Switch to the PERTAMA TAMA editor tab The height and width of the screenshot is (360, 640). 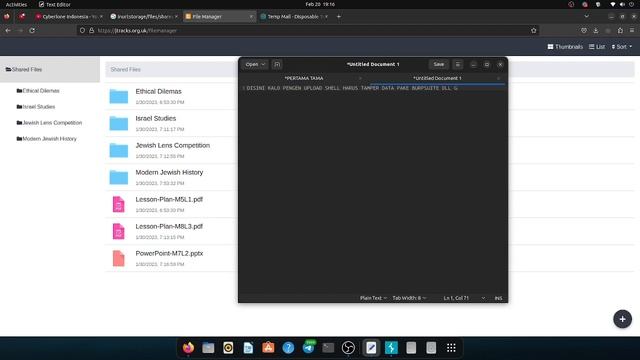pos(304,78)
